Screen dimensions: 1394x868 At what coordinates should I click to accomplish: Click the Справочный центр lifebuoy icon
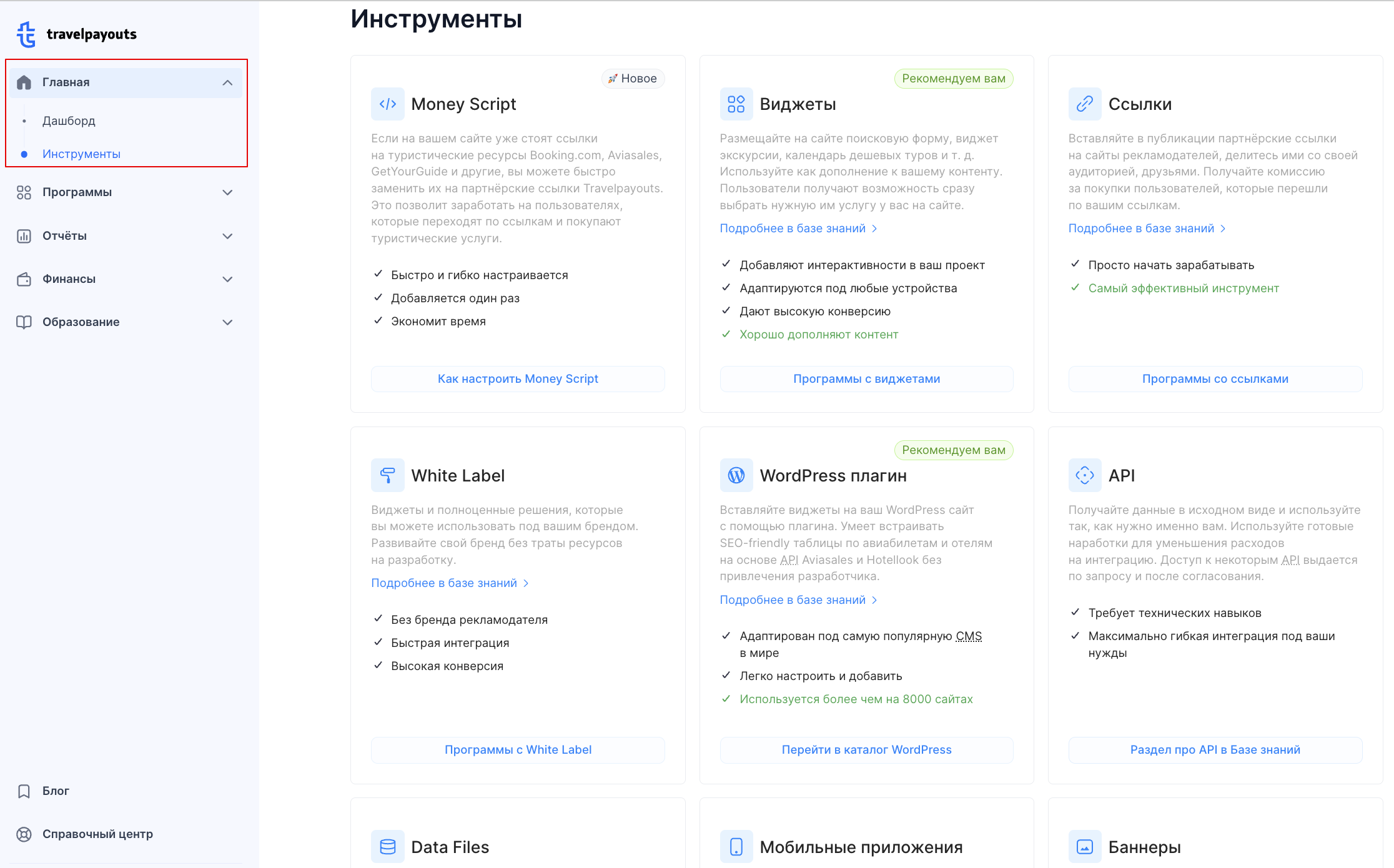(24, 834)
